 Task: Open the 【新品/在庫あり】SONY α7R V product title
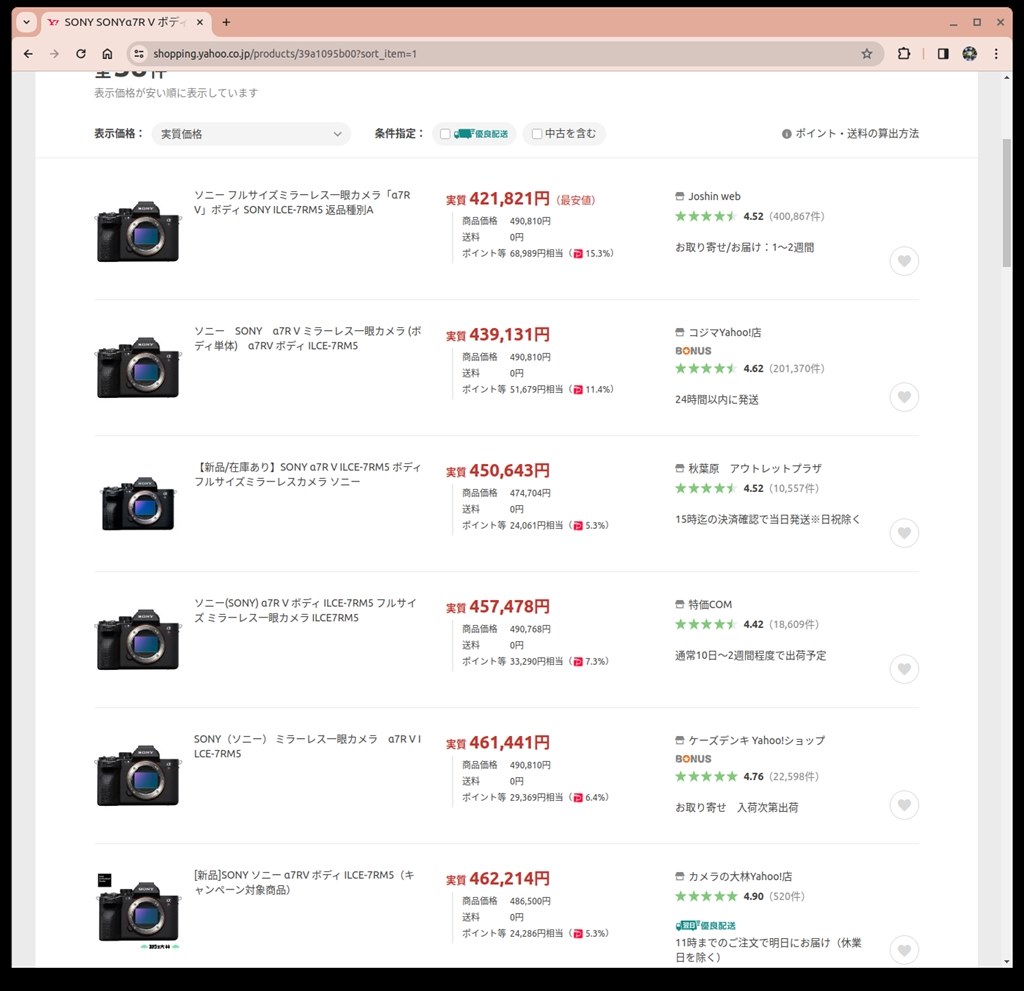(x=307, y=474)
